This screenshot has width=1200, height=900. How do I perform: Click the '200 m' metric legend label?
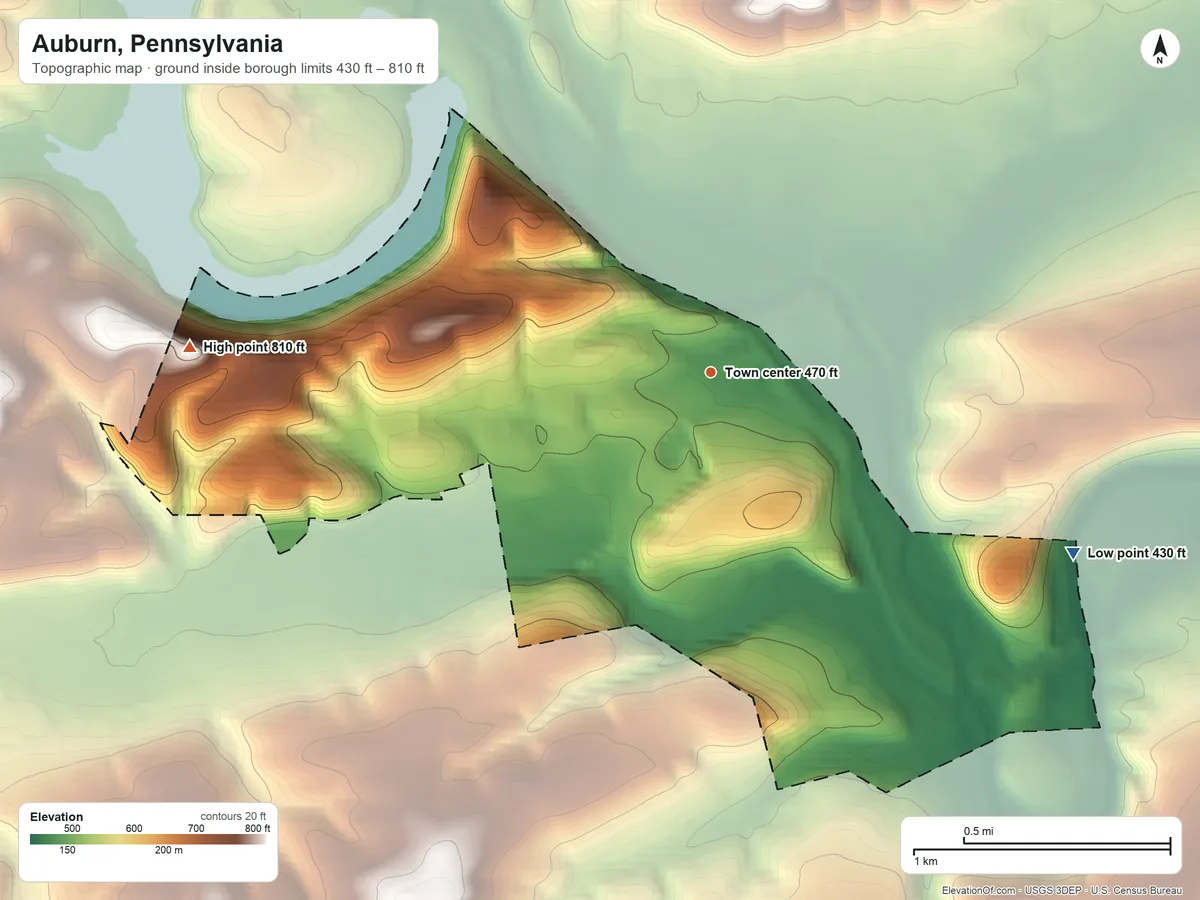pos(167,851)
